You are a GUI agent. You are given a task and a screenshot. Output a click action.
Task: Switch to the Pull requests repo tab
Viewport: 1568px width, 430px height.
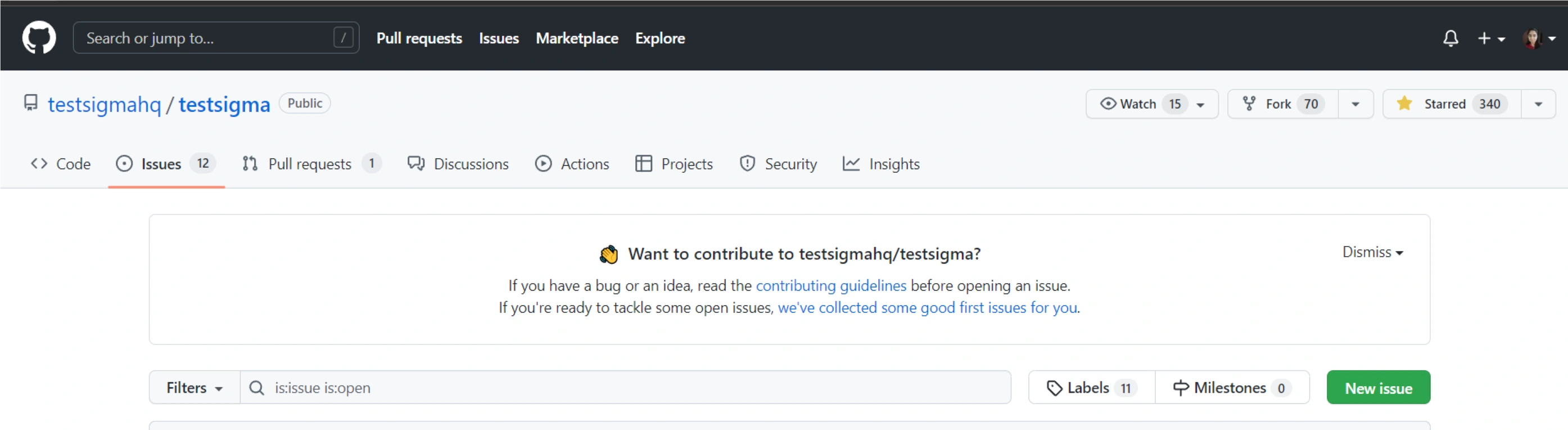tap(310, 164)
